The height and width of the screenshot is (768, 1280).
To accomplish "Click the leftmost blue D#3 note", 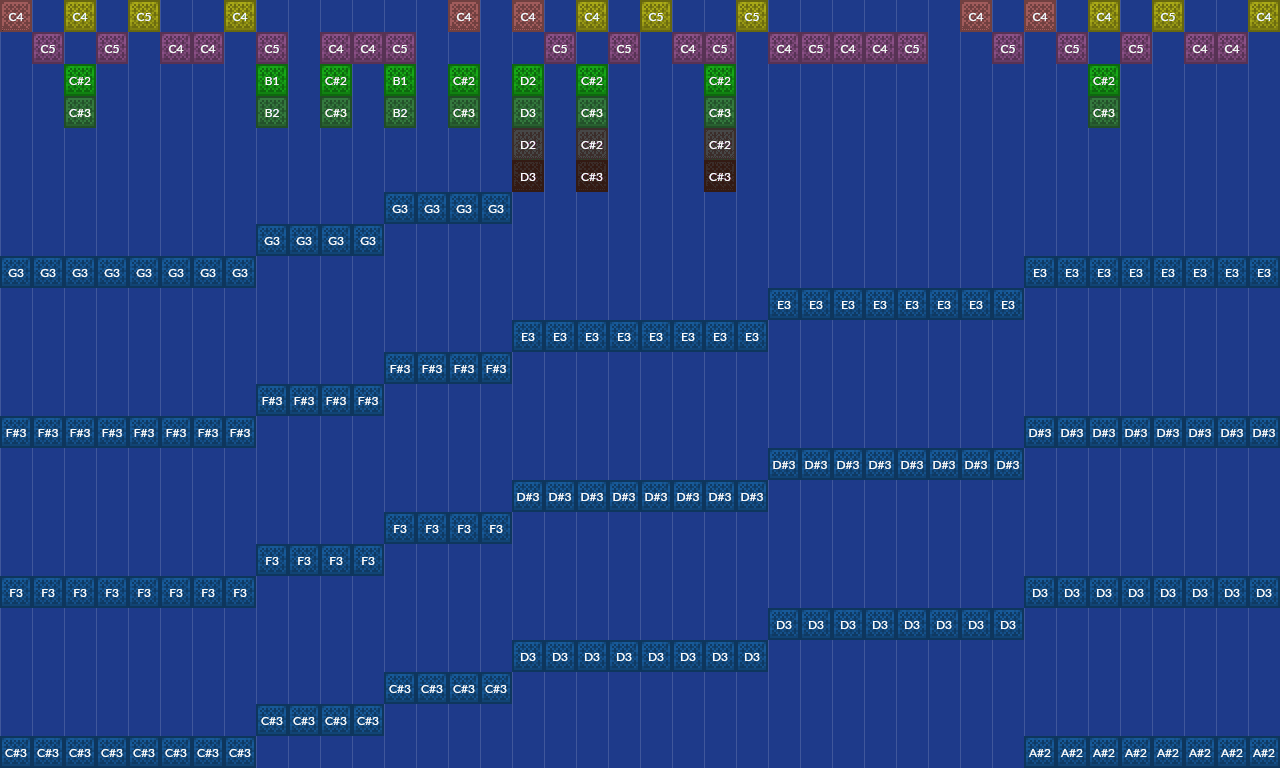I will pyautogui.click(x=528, y=496).
